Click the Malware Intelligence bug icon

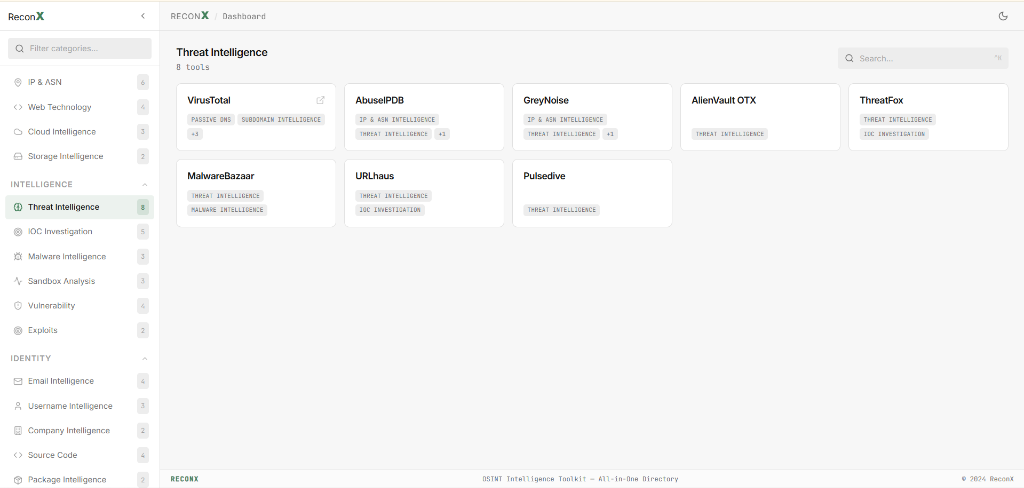point(18,257)
